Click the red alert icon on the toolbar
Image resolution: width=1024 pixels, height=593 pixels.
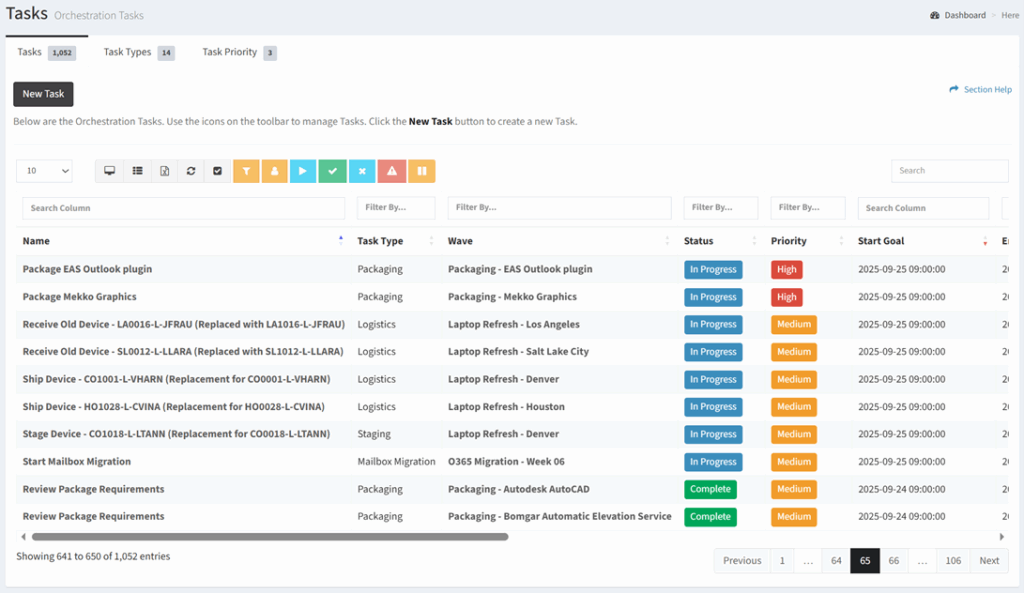[x=391, y=171]
